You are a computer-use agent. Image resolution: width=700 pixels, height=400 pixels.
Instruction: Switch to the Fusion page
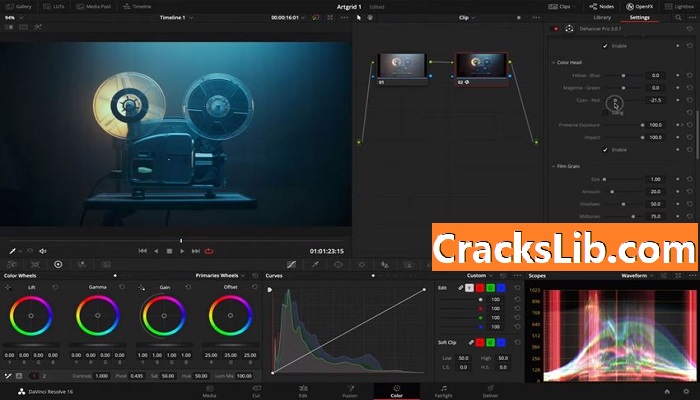(x=350, y=392)
